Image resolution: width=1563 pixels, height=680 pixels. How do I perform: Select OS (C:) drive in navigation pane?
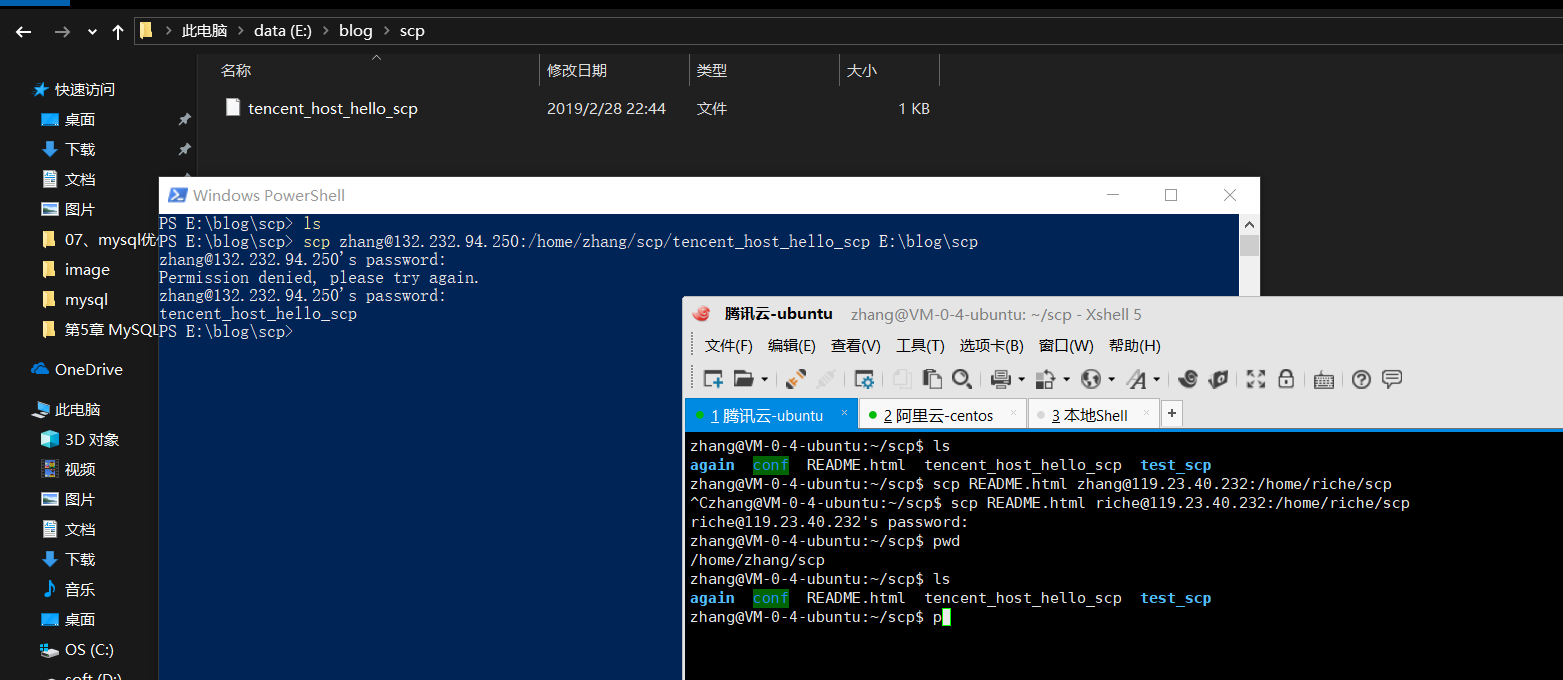(89, 650)
